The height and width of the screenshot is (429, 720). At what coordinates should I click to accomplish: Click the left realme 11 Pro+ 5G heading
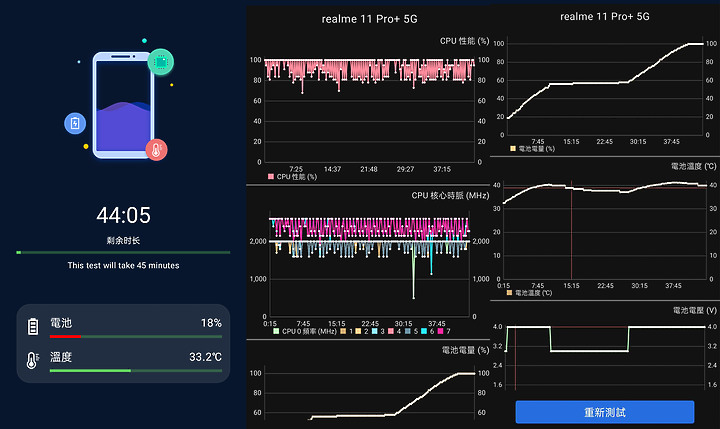click(369, 19)
